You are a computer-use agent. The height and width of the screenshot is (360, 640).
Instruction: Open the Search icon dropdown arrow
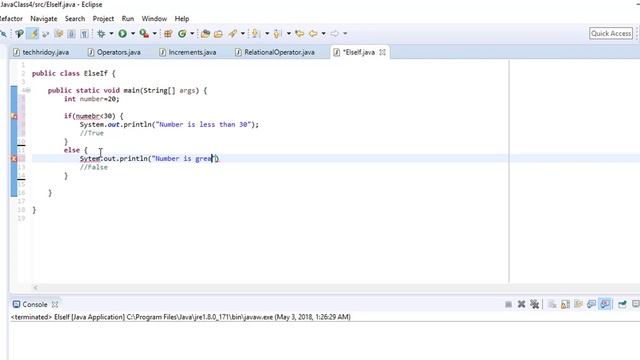[242, 33]
